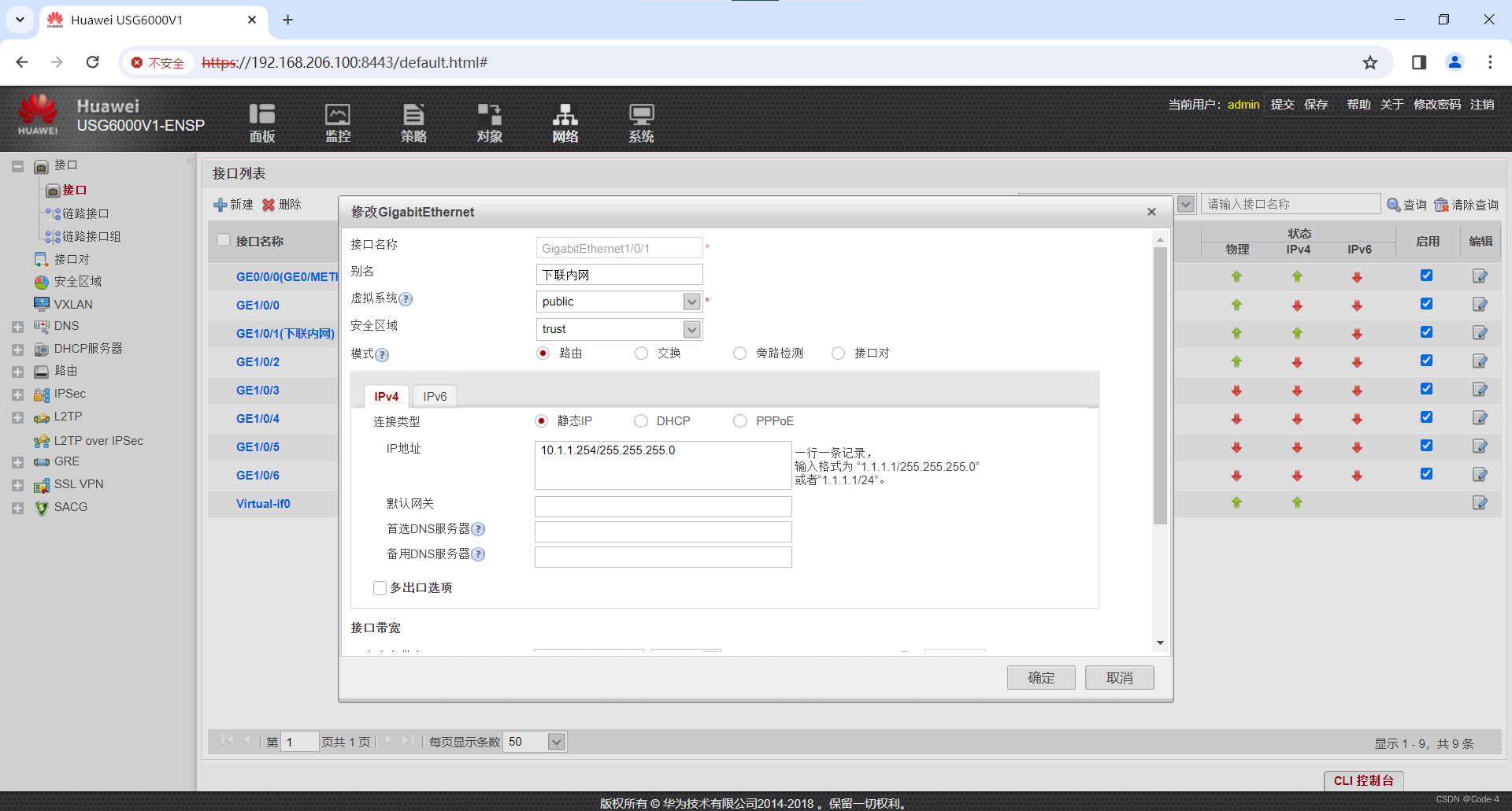1512x811 pixels.
Task: Expand the DHCP服务器 tree node
Action: 17,350
